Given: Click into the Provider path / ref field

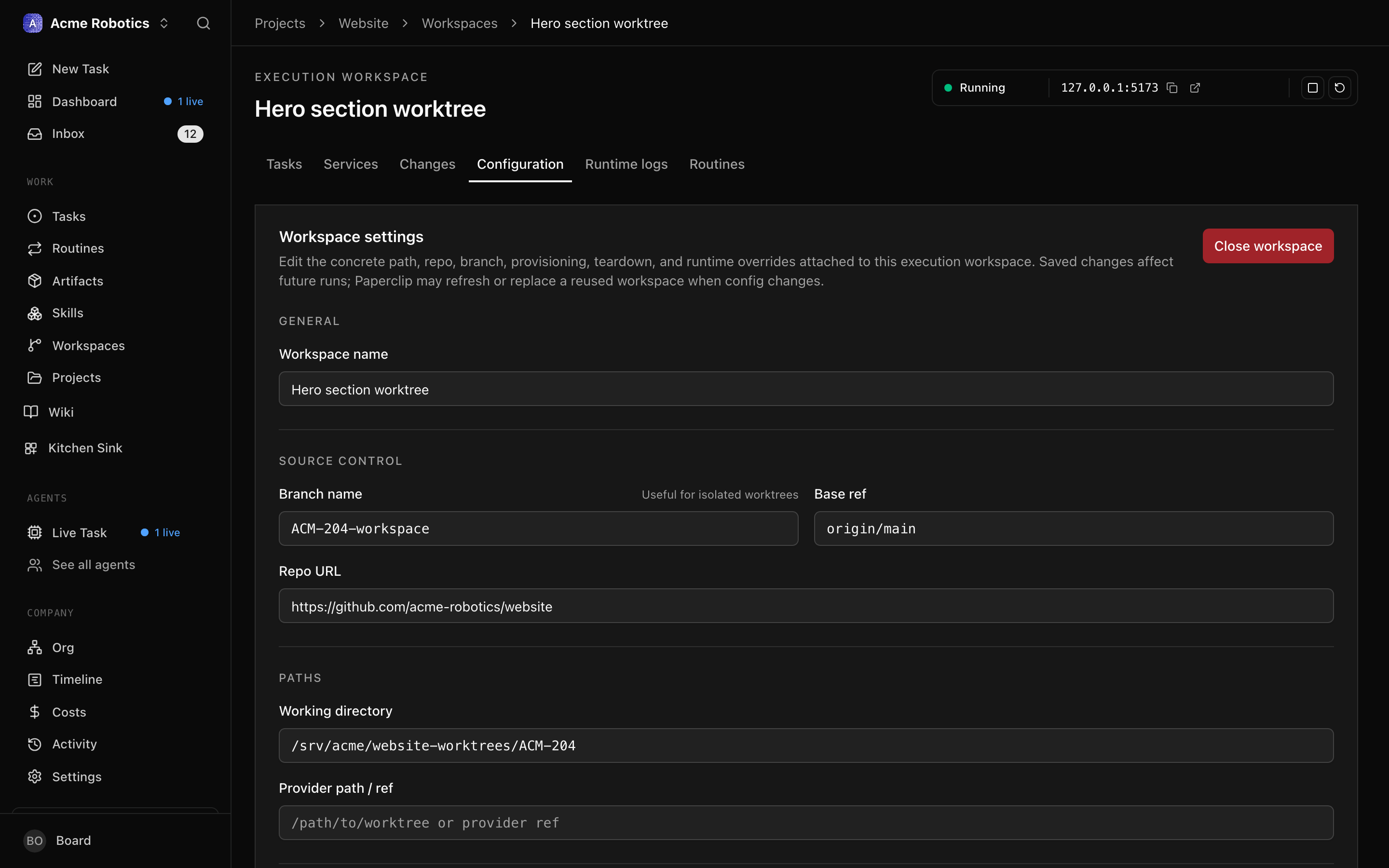Looking at the screenshot, I should [806, 823].
